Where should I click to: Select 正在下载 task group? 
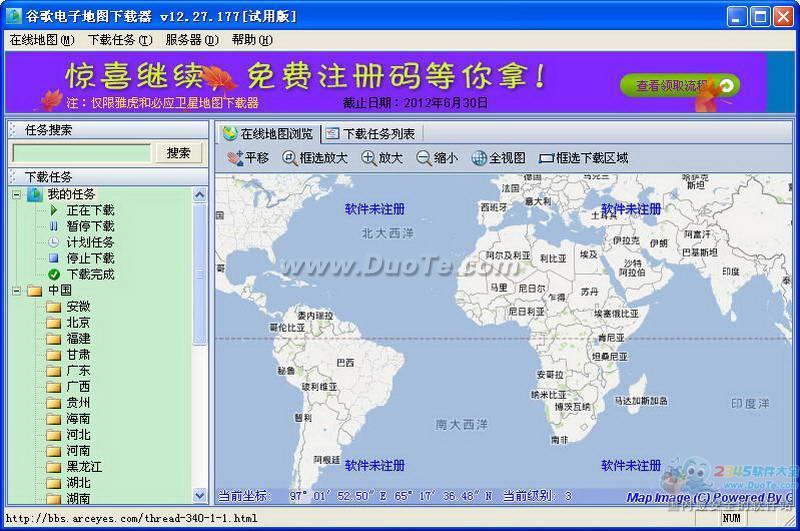[90, 210]
